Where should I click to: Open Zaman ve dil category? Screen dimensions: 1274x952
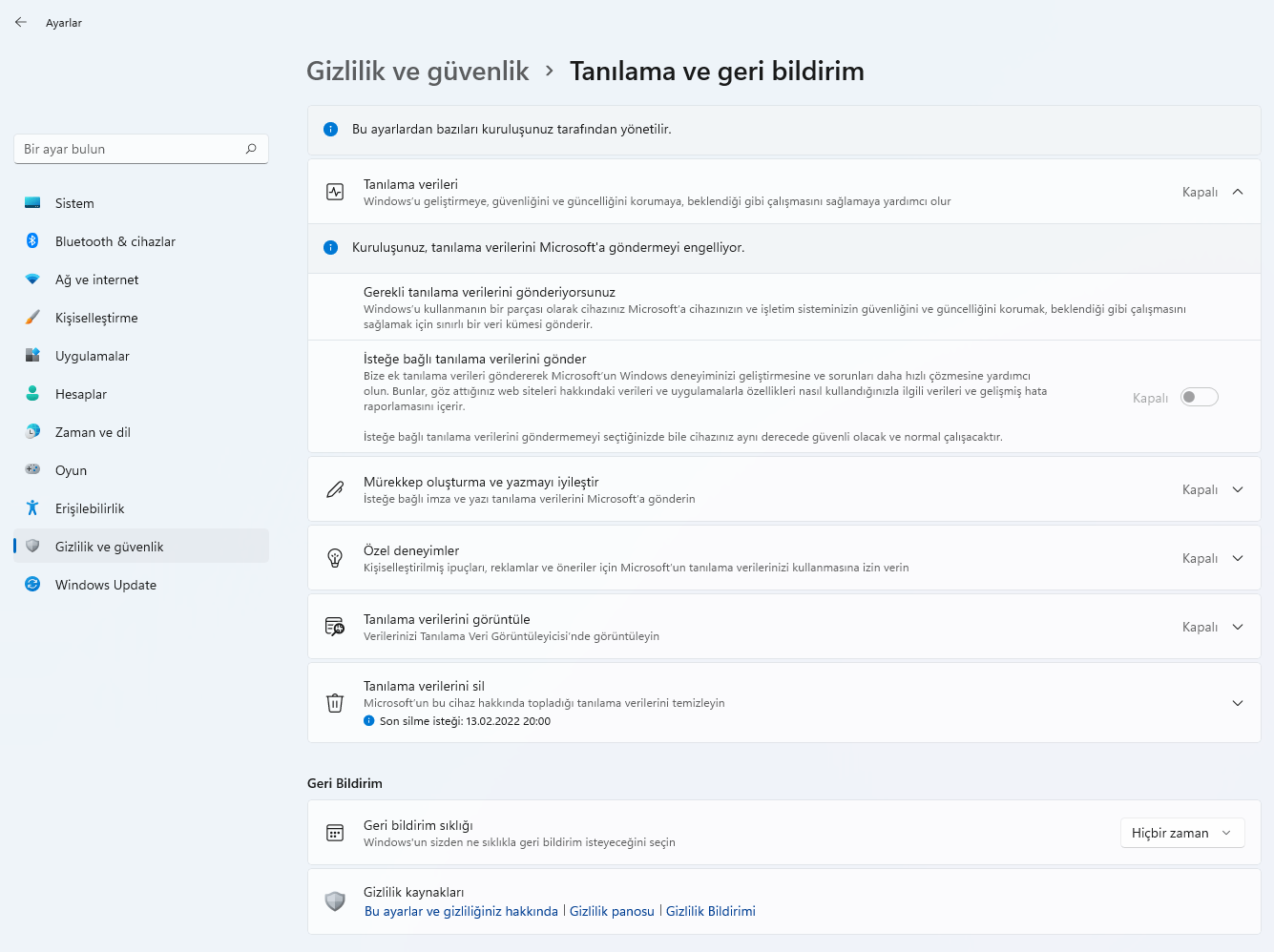click(x=141, y=432)
